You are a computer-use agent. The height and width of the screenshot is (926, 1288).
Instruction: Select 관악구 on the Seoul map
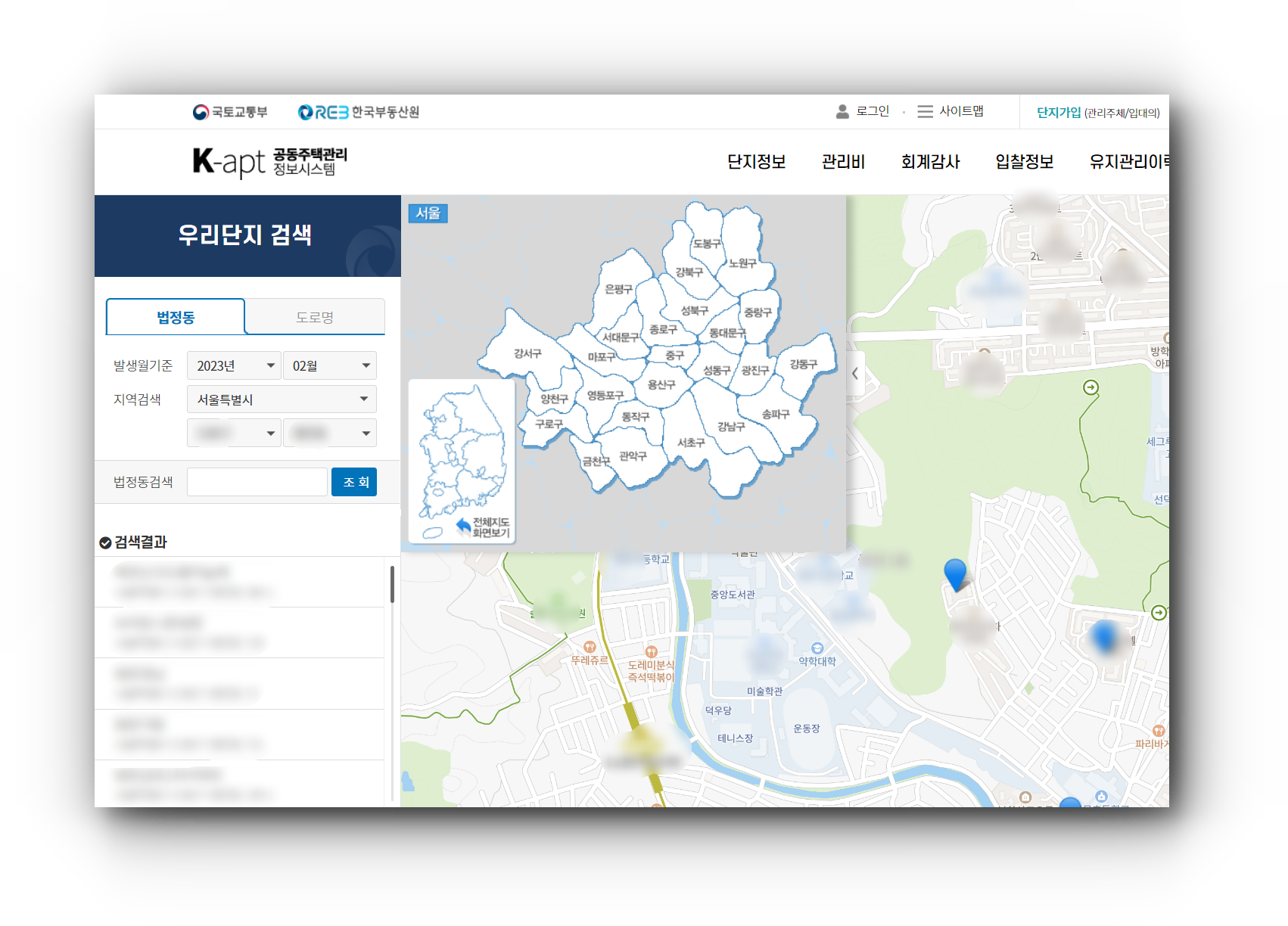[633, 456]
